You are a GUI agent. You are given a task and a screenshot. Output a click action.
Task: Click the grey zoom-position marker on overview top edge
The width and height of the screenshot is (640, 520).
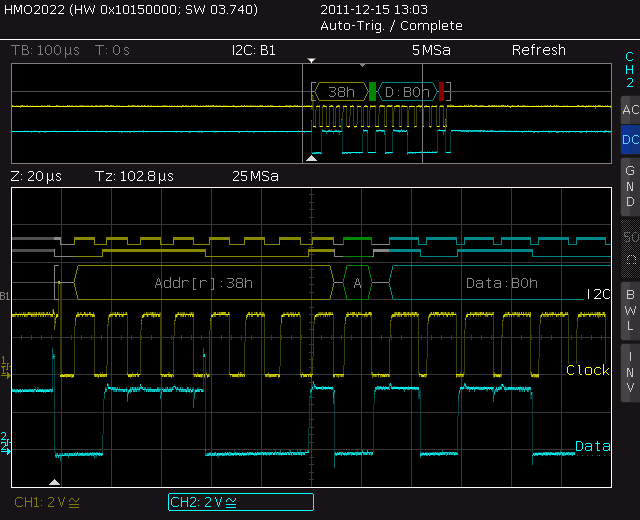362,65
